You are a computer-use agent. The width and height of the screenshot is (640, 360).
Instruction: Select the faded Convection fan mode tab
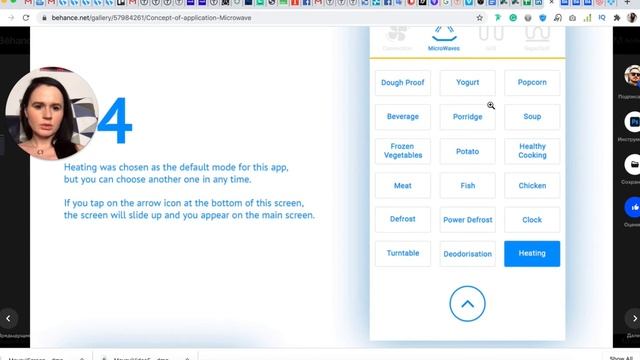(397, 39)
